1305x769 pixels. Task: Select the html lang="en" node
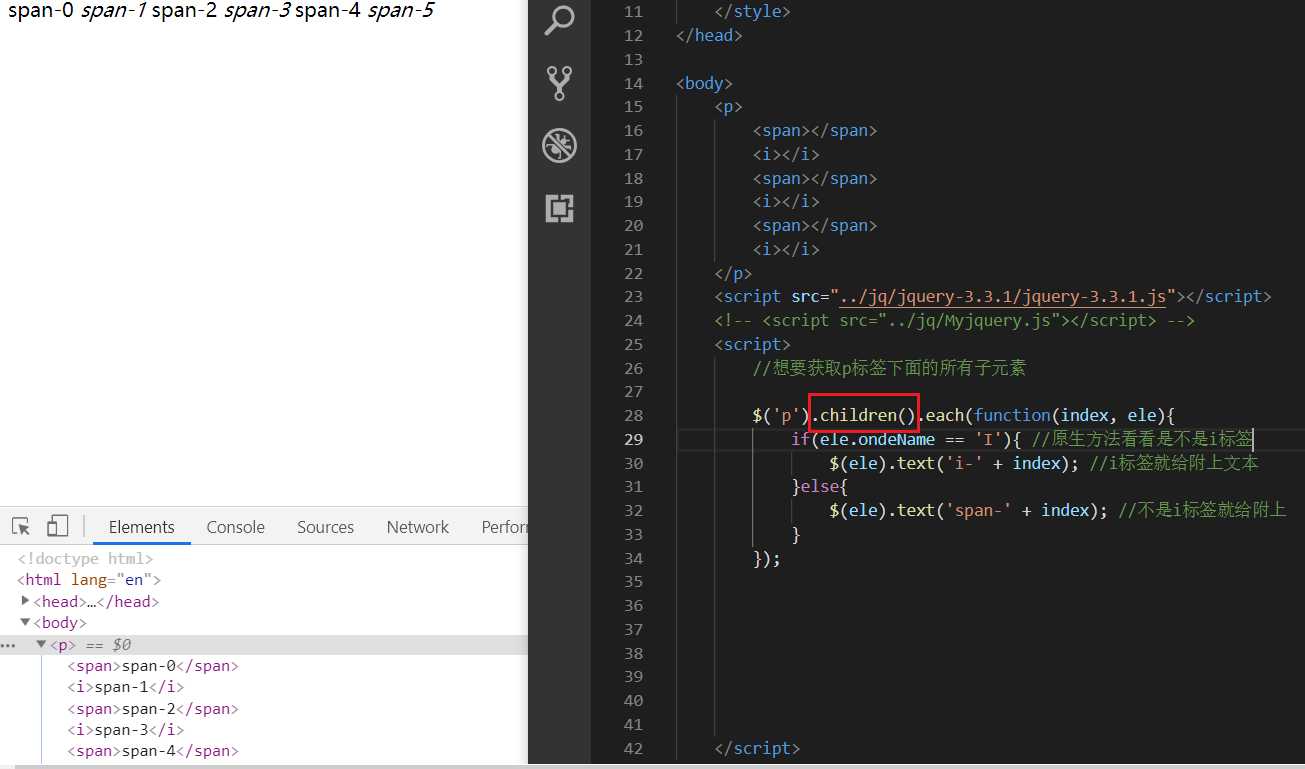tap(89, 580)
